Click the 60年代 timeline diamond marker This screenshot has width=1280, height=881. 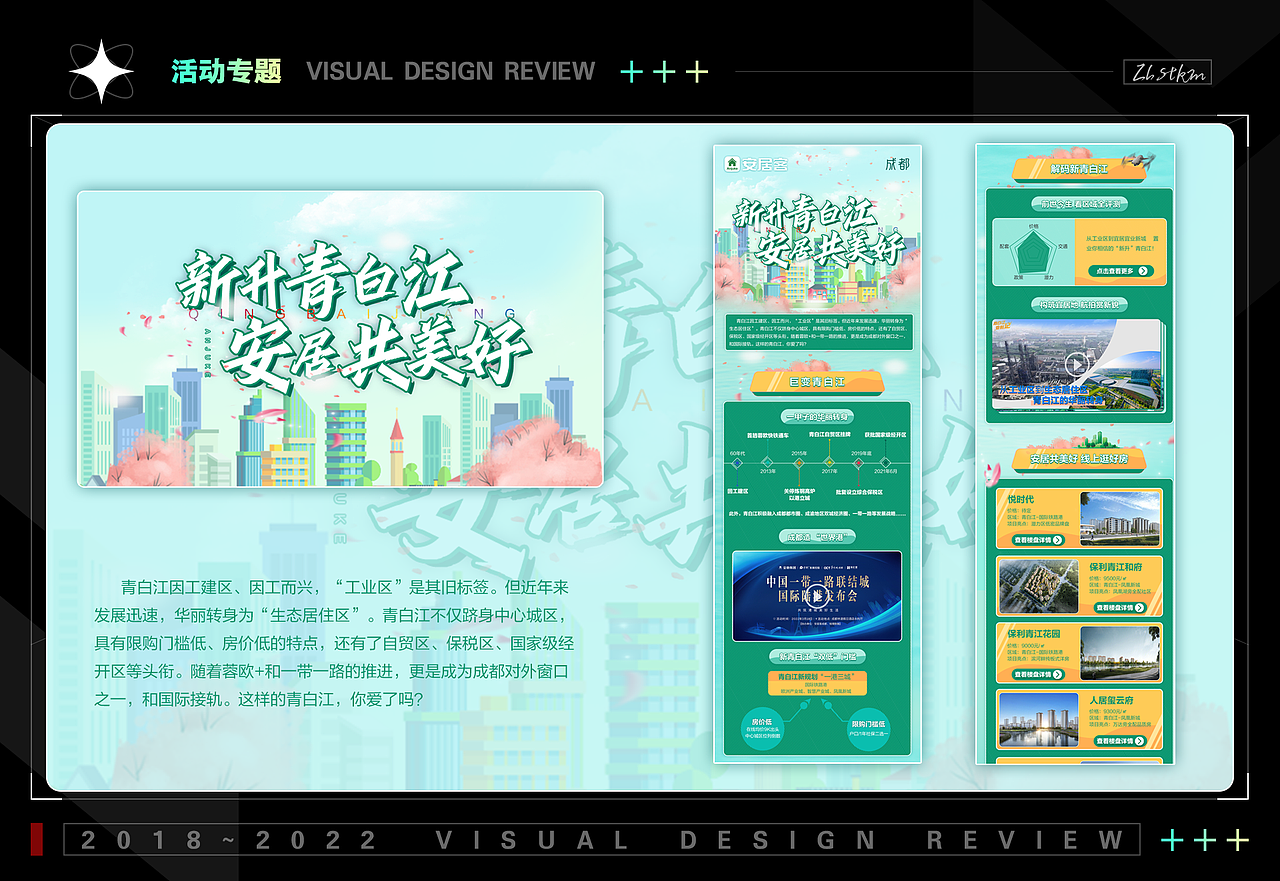point(739,462)
